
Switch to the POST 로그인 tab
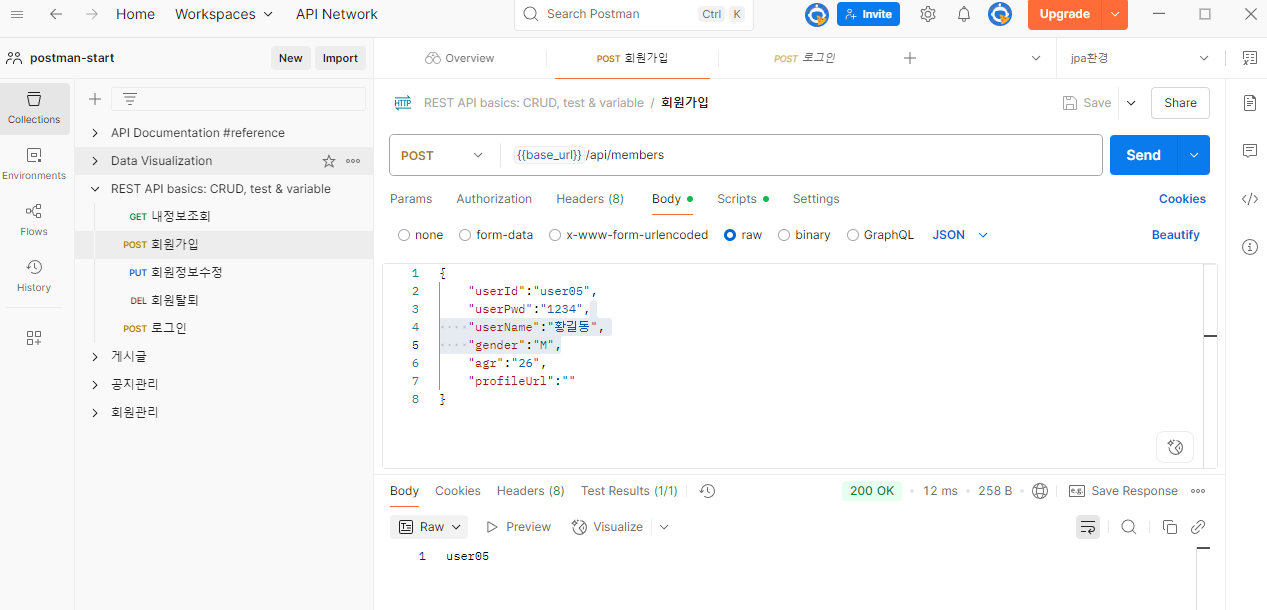[x=804, y=58]
